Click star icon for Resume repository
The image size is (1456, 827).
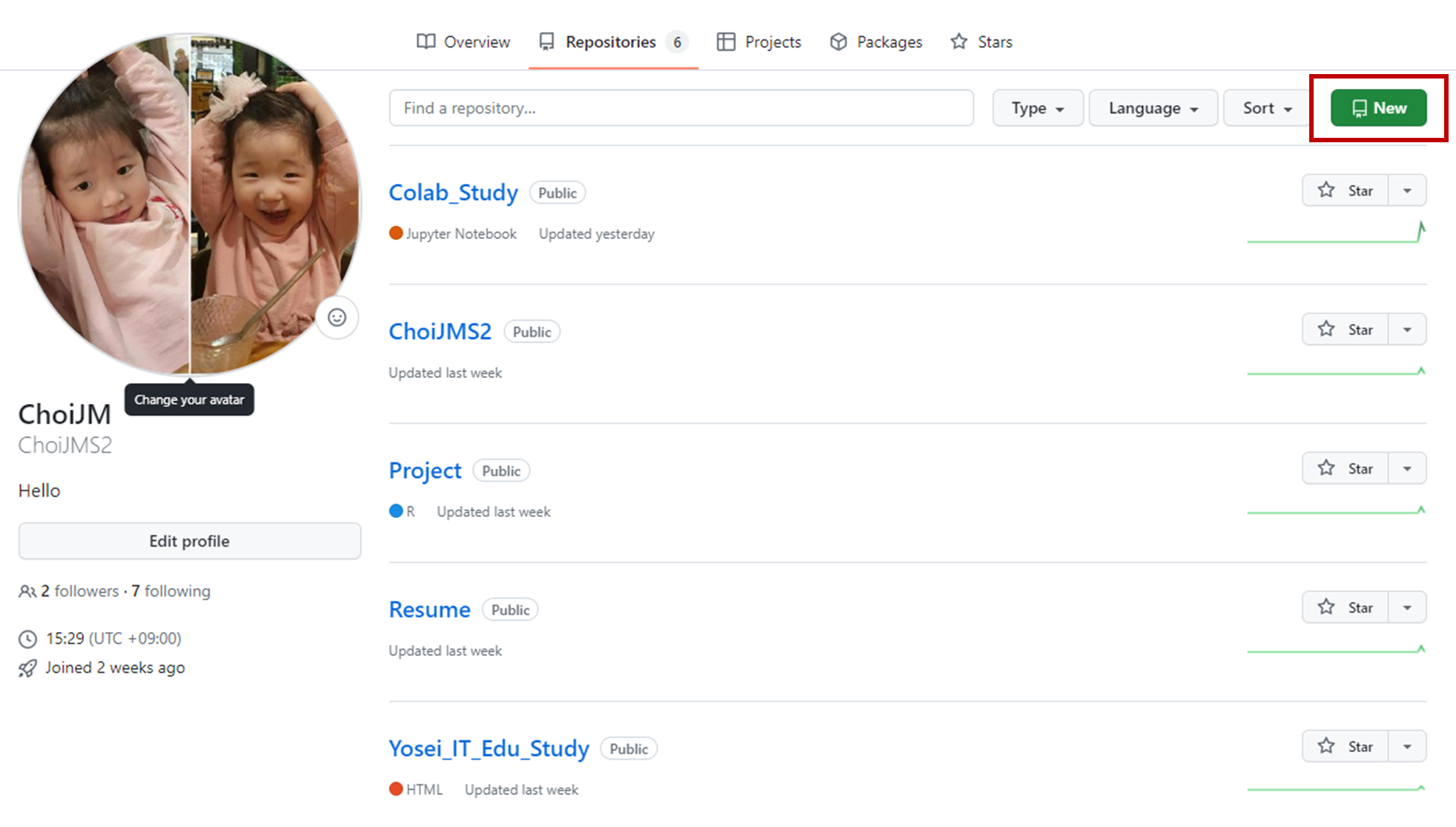point(1326,608)
